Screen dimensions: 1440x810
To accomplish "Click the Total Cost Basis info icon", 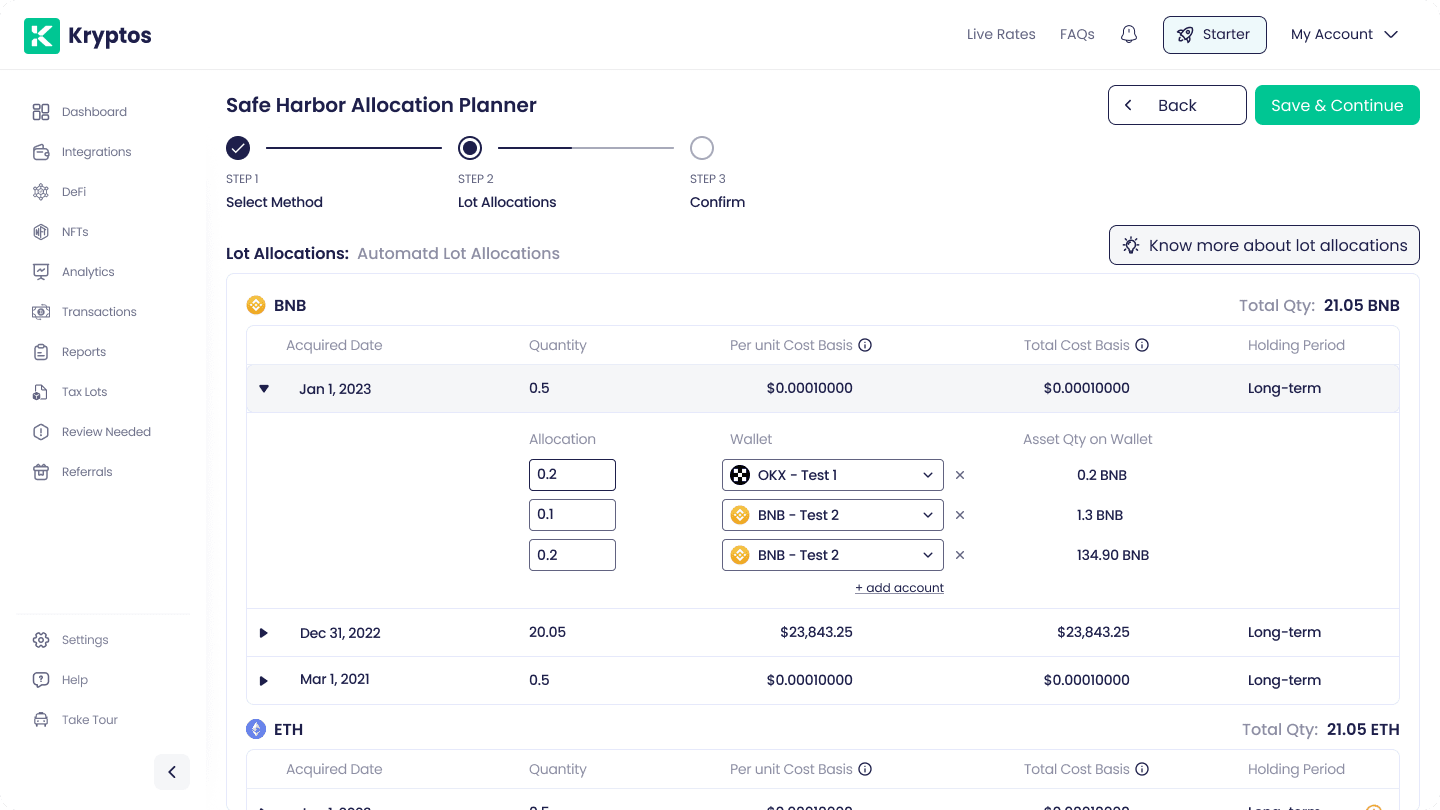I will click(x=1142, y=345).
